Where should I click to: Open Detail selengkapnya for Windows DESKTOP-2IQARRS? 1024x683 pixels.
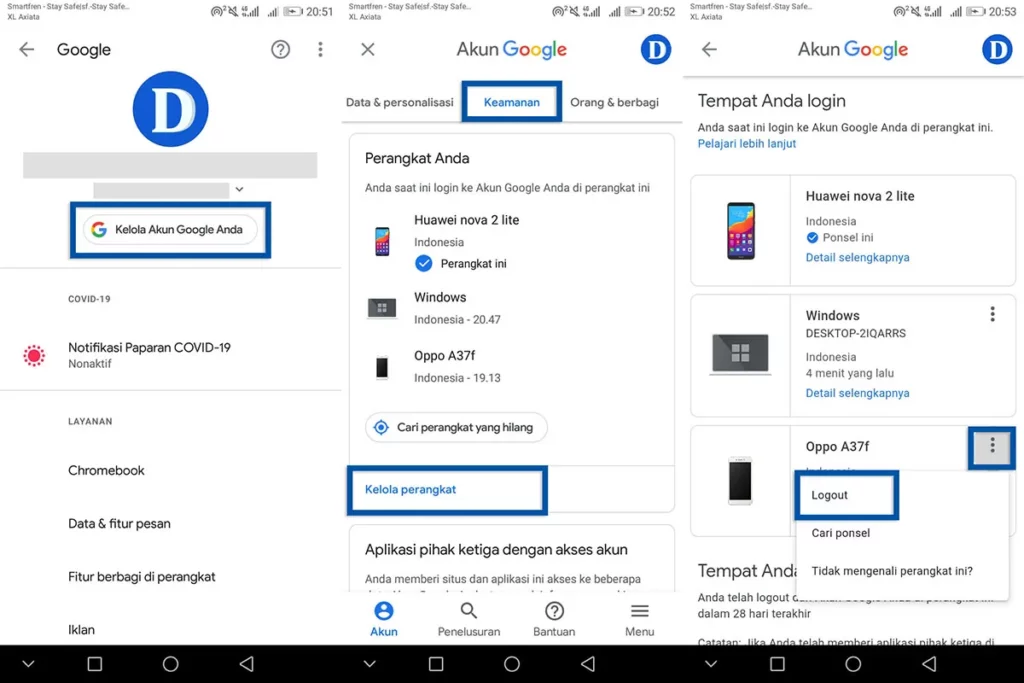pos(857,393)
